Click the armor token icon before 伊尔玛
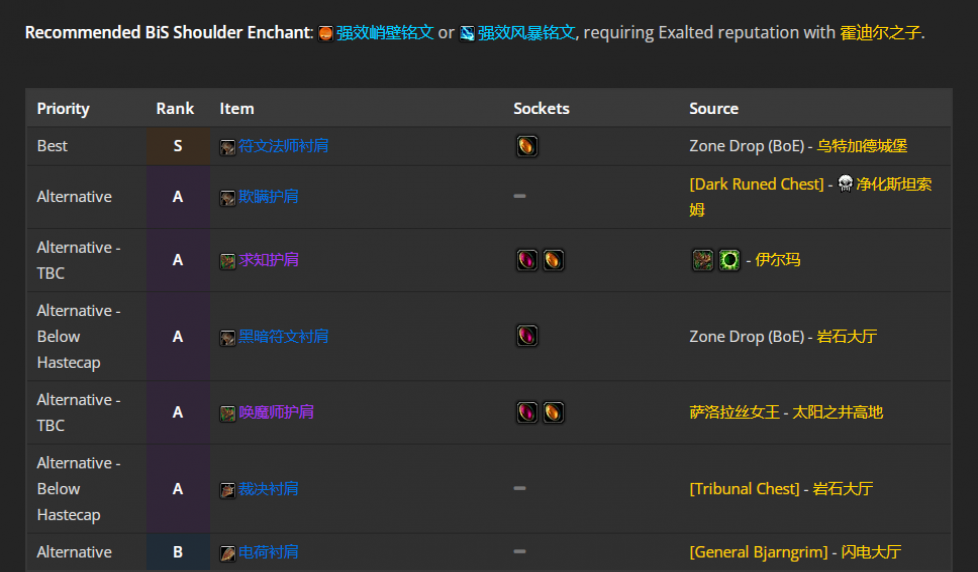The height and width of the screenshot is (572, 978). coord(702,260)
